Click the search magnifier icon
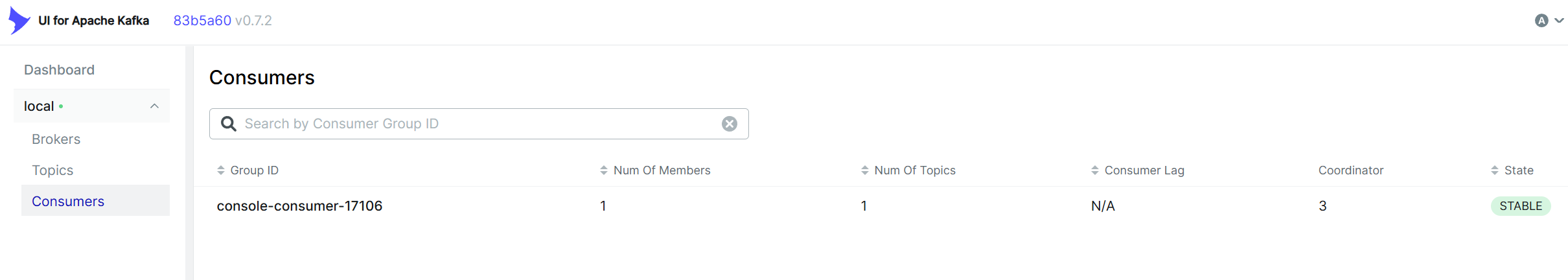This screenshot has height=280, width=1568. [229, 124]
